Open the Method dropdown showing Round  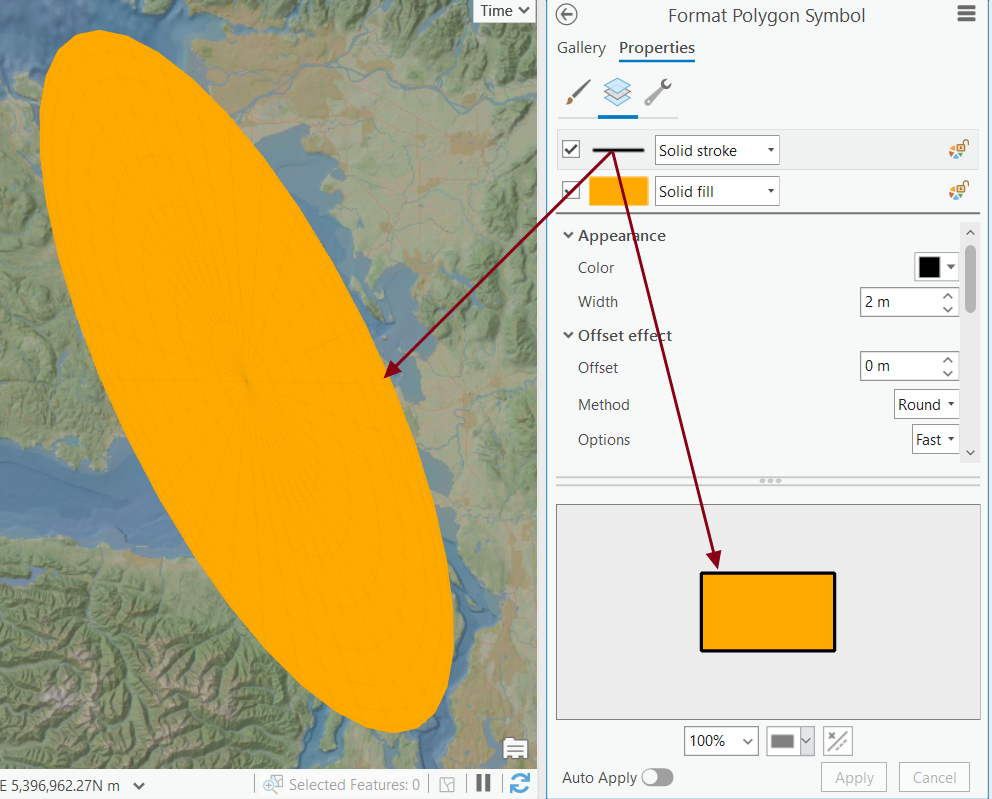[926, 404]
